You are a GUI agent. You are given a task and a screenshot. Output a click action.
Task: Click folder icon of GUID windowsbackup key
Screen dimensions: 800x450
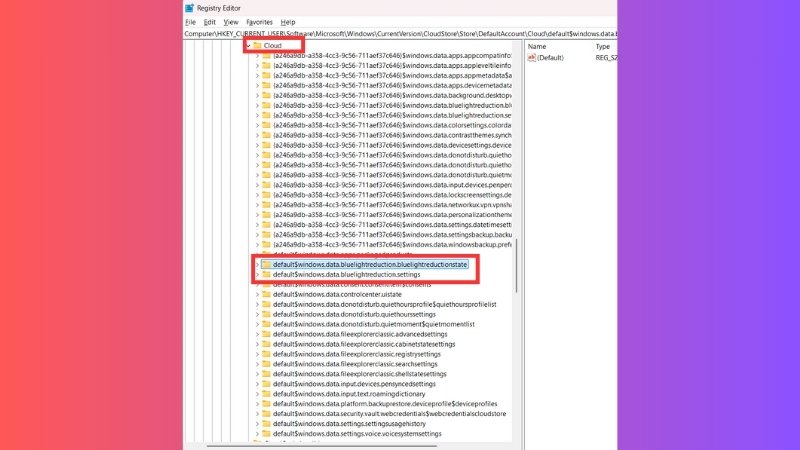[266, 244]
